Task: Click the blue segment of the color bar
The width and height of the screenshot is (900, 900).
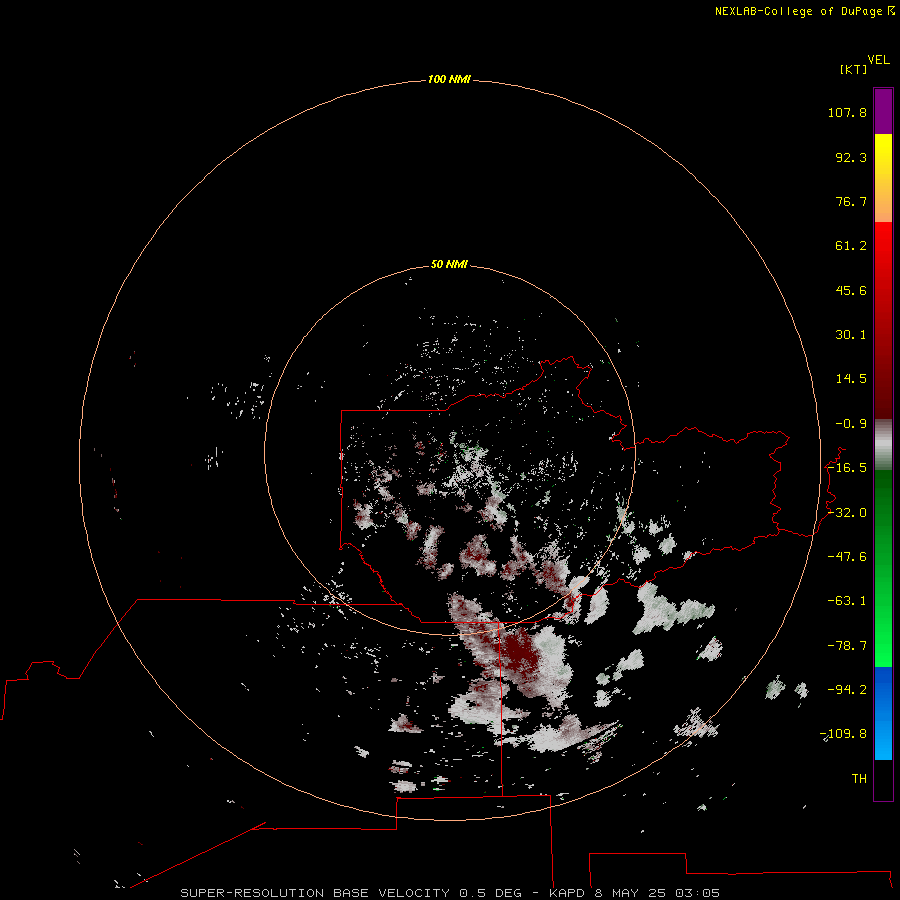Action: [883, 713]
